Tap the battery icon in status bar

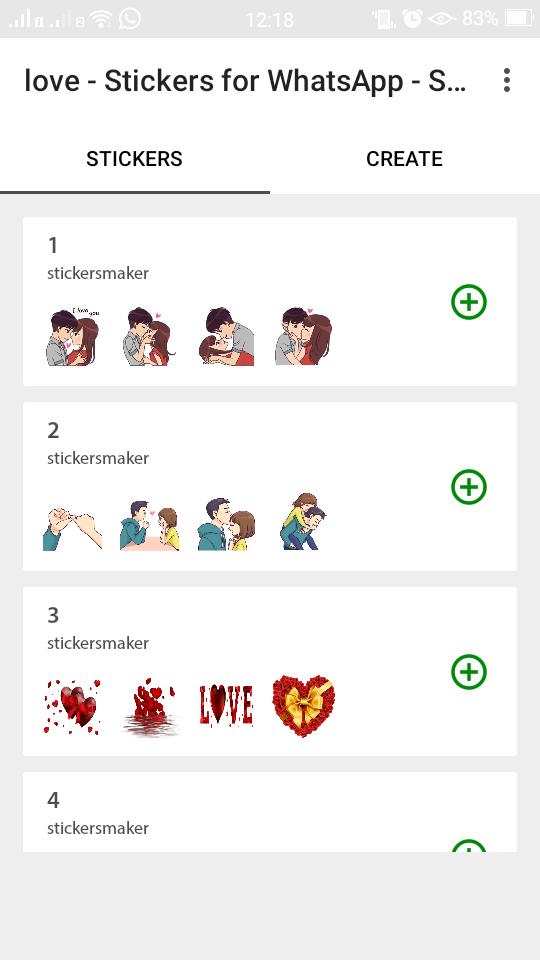coord(519,19)
